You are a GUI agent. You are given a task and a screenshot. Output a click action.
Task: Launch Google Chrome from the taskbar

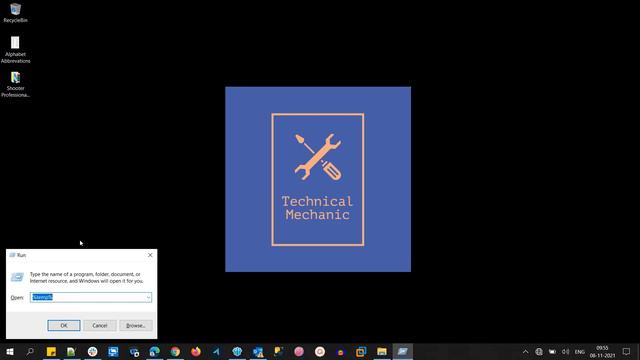click(175, 351)
